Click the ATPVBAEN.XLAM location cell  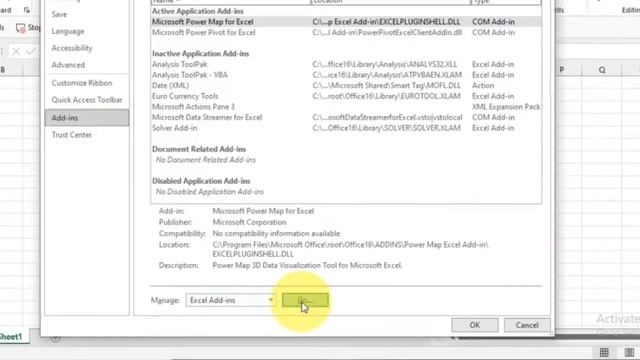pyautogui.click(x=387, y=75)
